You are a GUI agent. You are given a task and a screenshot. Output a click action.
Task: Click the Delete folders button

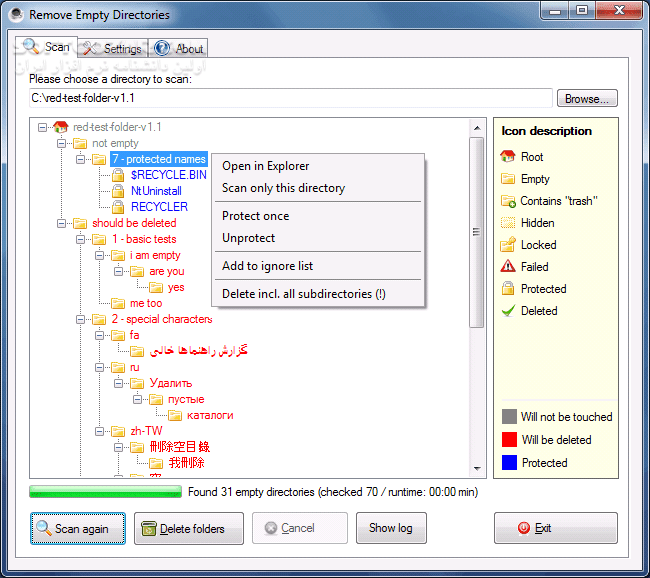[189, 528]
